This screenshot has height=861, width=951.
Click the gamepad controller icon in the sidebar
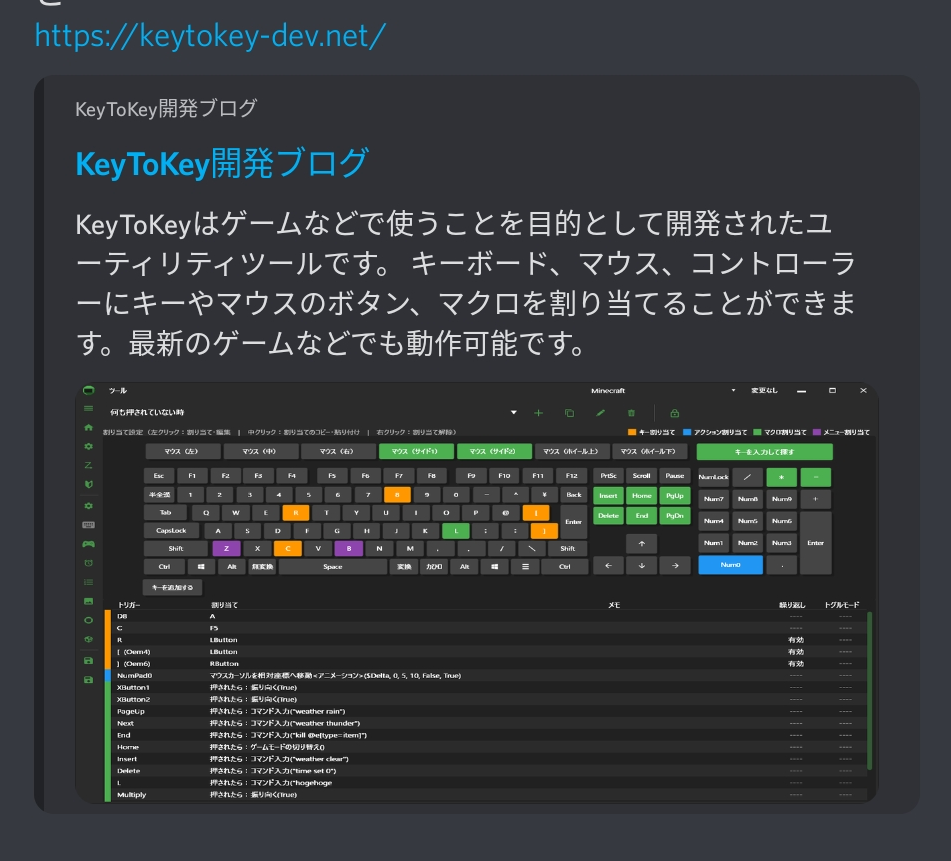pyautogui.click(x=88, y=544)
